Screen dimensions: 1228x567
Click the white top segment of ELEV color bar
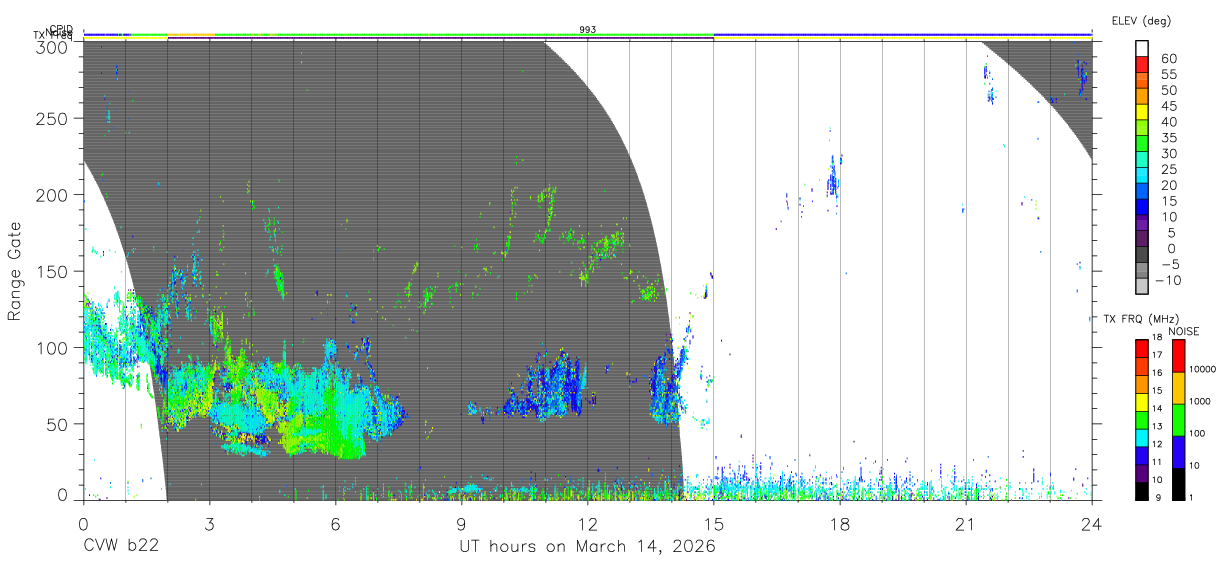[x=1144, y=48]
